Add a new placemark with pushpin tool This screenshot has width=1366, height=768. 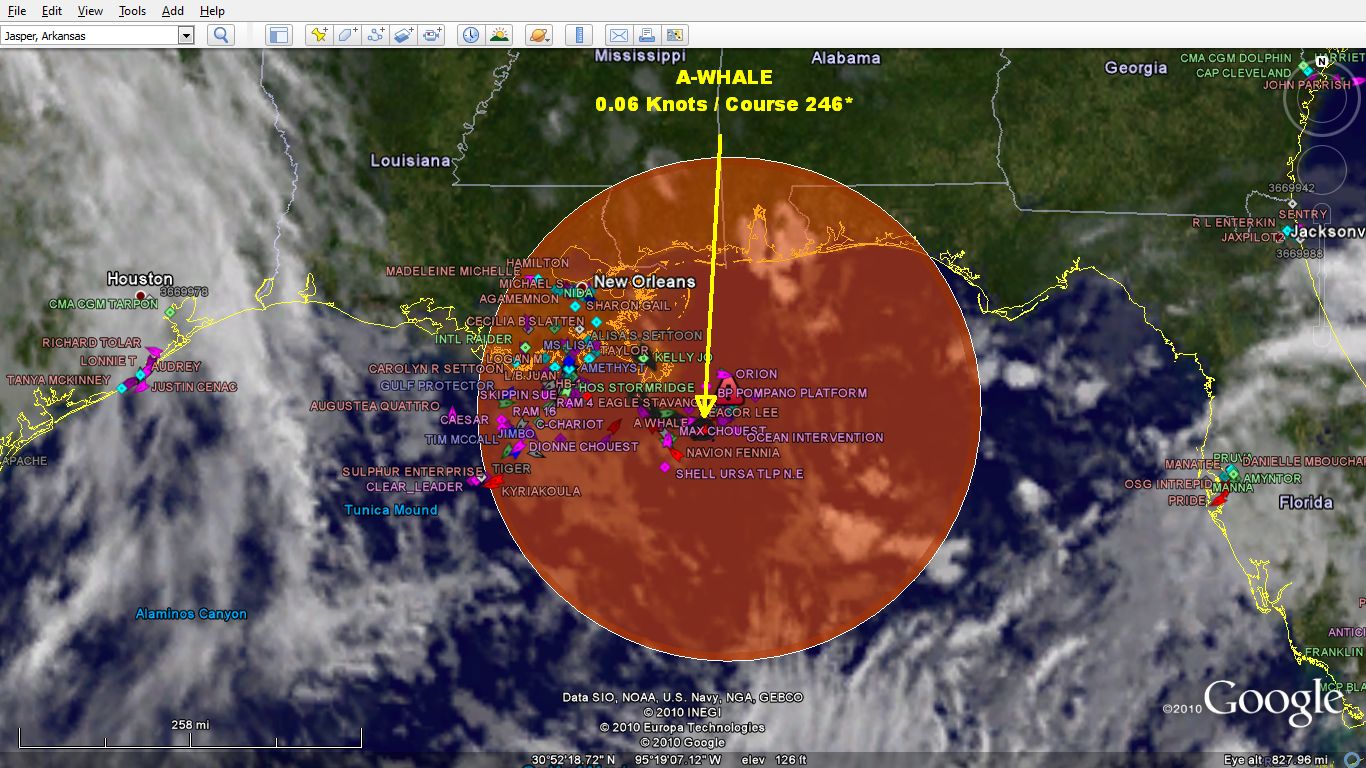pos(319,35)
